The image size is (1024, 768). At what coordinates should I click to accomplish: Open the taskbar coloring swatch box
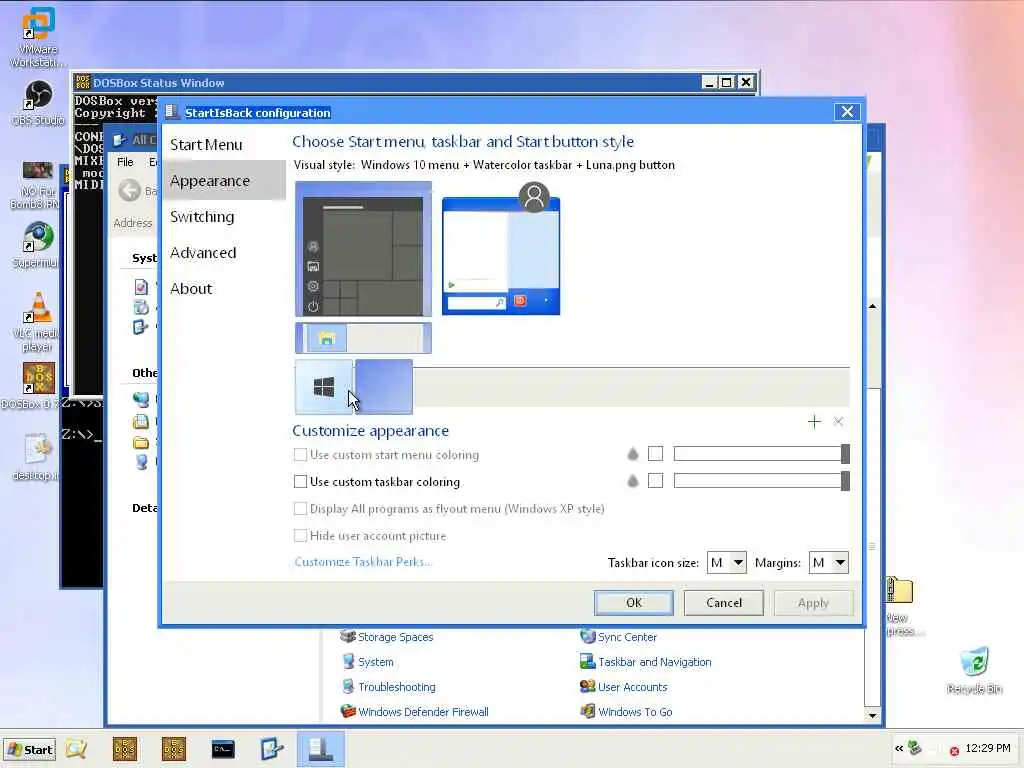(x=656, y=481)
